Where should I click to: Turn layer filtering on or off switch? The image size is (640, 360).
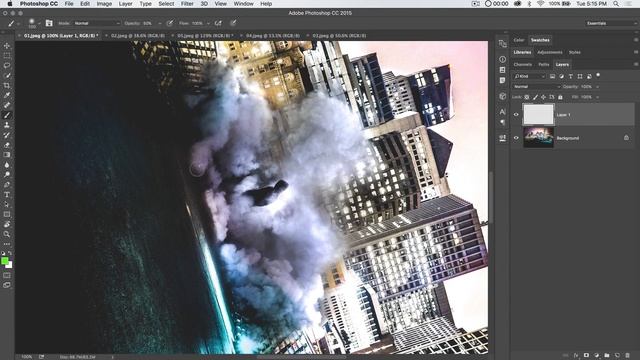[x=598, y=76]
